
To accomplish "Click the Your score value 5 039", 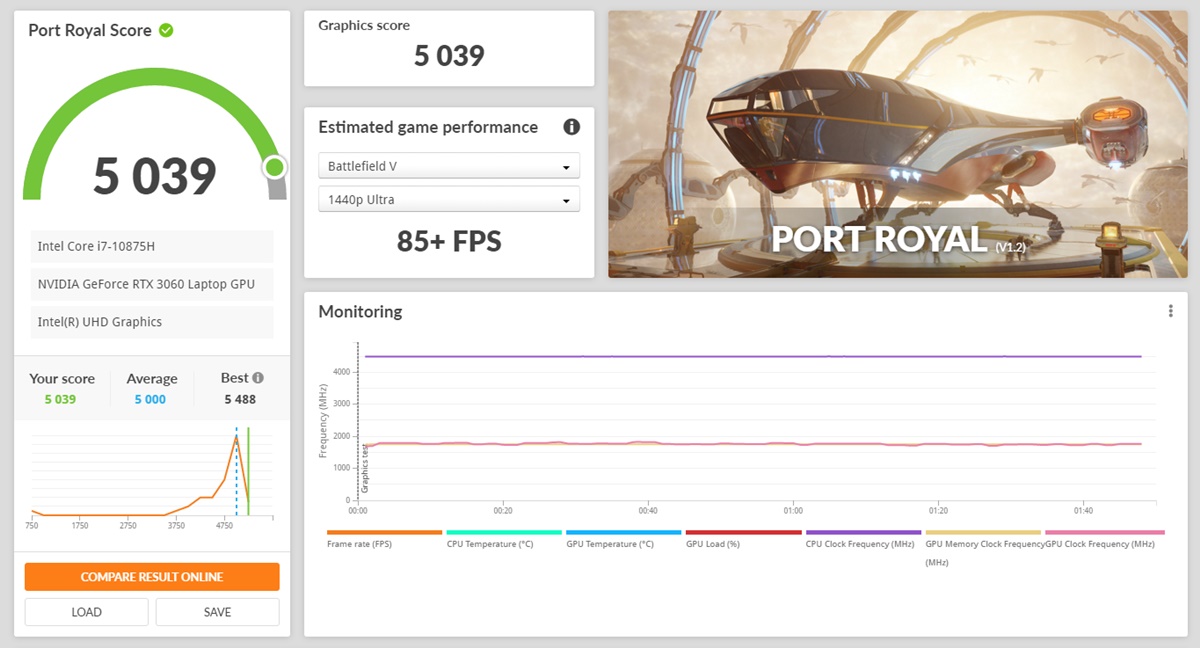I will [x=60, y=399].
